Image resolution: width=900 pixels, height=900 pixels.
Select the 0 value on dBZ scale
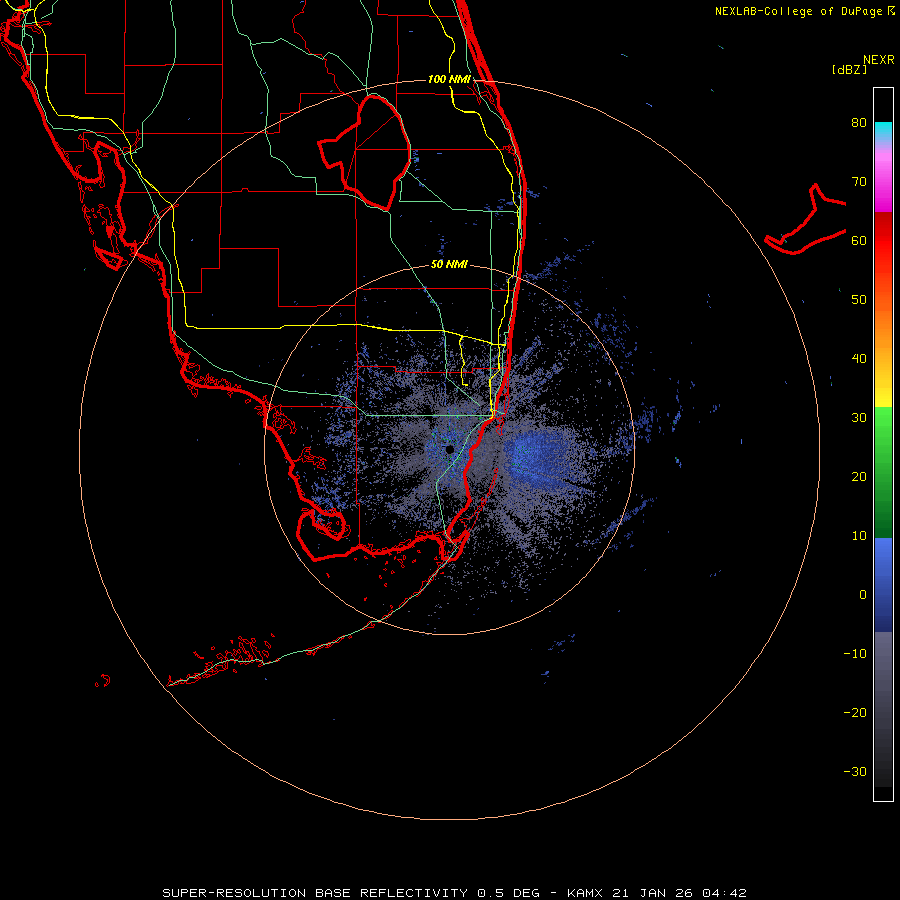(x=863, y=595)
